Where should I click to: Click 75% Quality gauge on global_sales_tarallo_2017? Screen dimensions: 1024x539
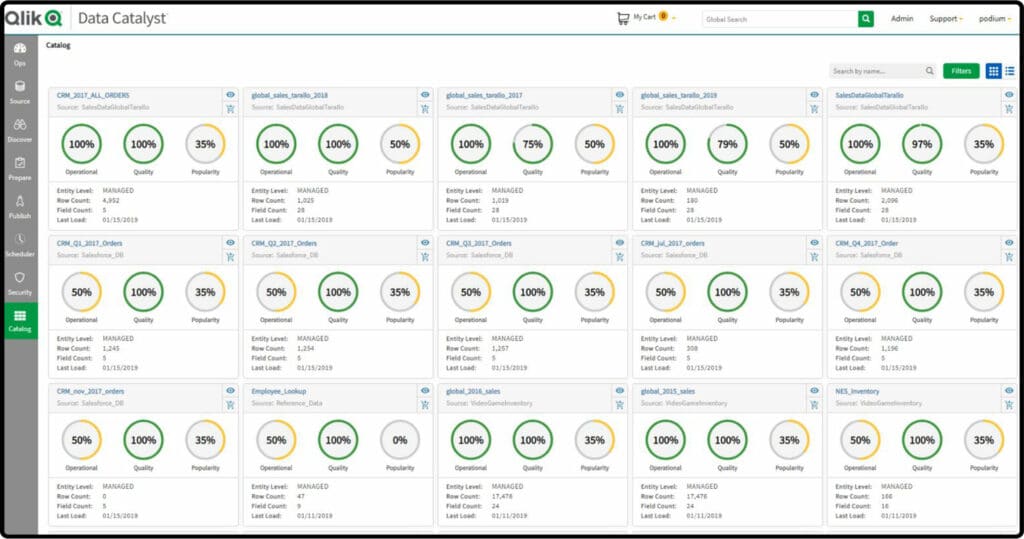[x=532, y=144]
